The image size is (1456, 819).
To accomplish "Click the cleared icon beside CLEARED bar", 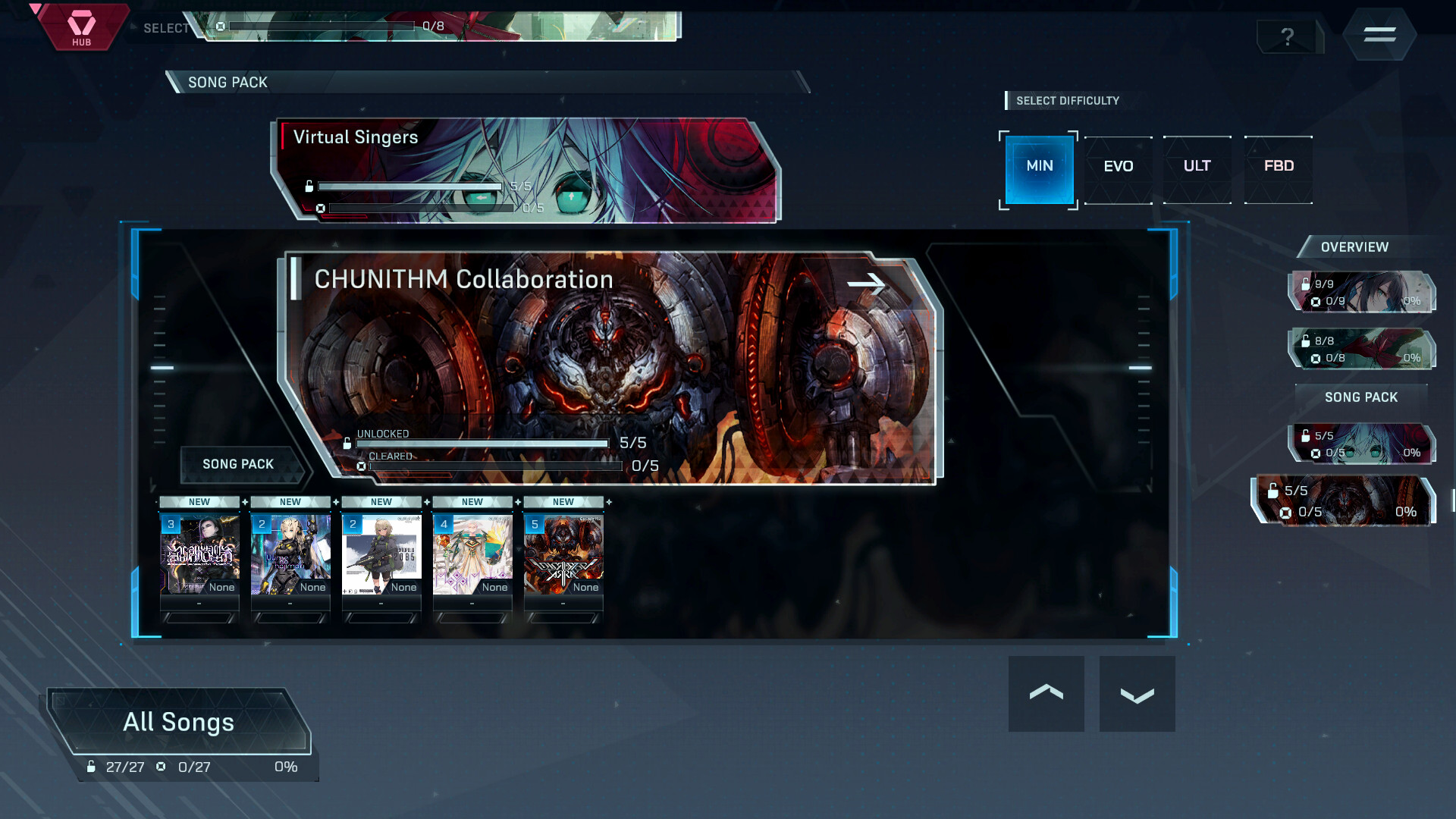I will click(361, 466).
